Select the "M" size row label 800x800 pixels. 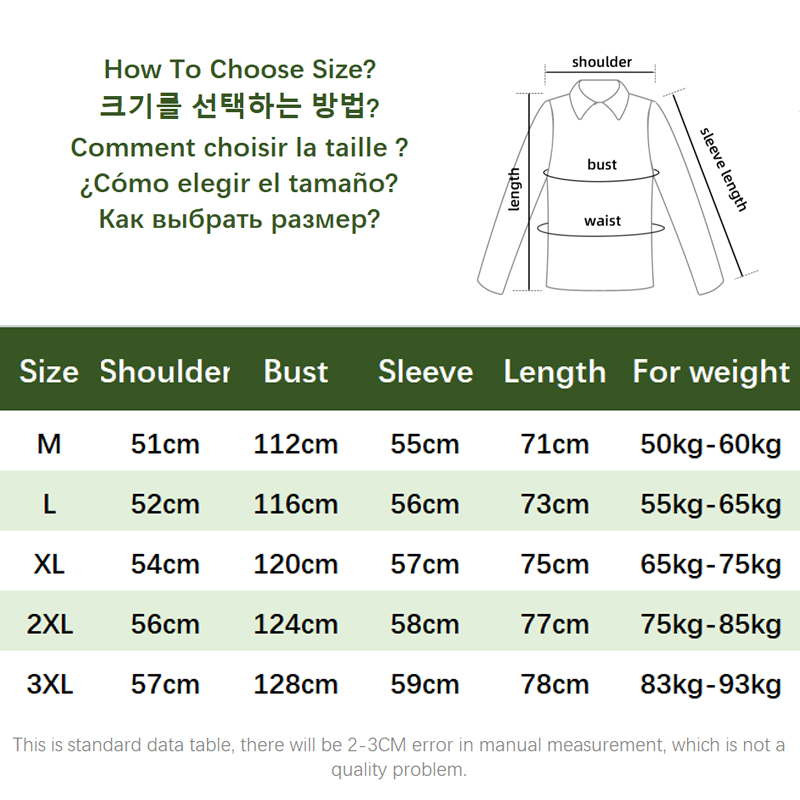[x=49, y=444]
